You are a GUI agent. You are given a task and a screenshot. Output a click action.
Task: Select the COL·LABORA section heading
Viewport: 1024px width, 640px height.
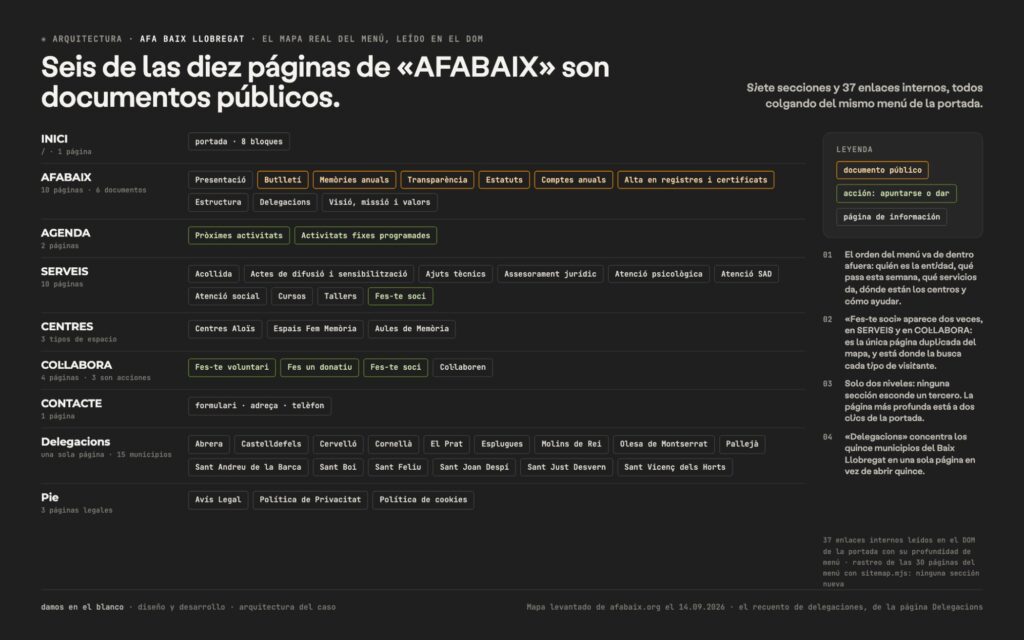tap(76, 365)
